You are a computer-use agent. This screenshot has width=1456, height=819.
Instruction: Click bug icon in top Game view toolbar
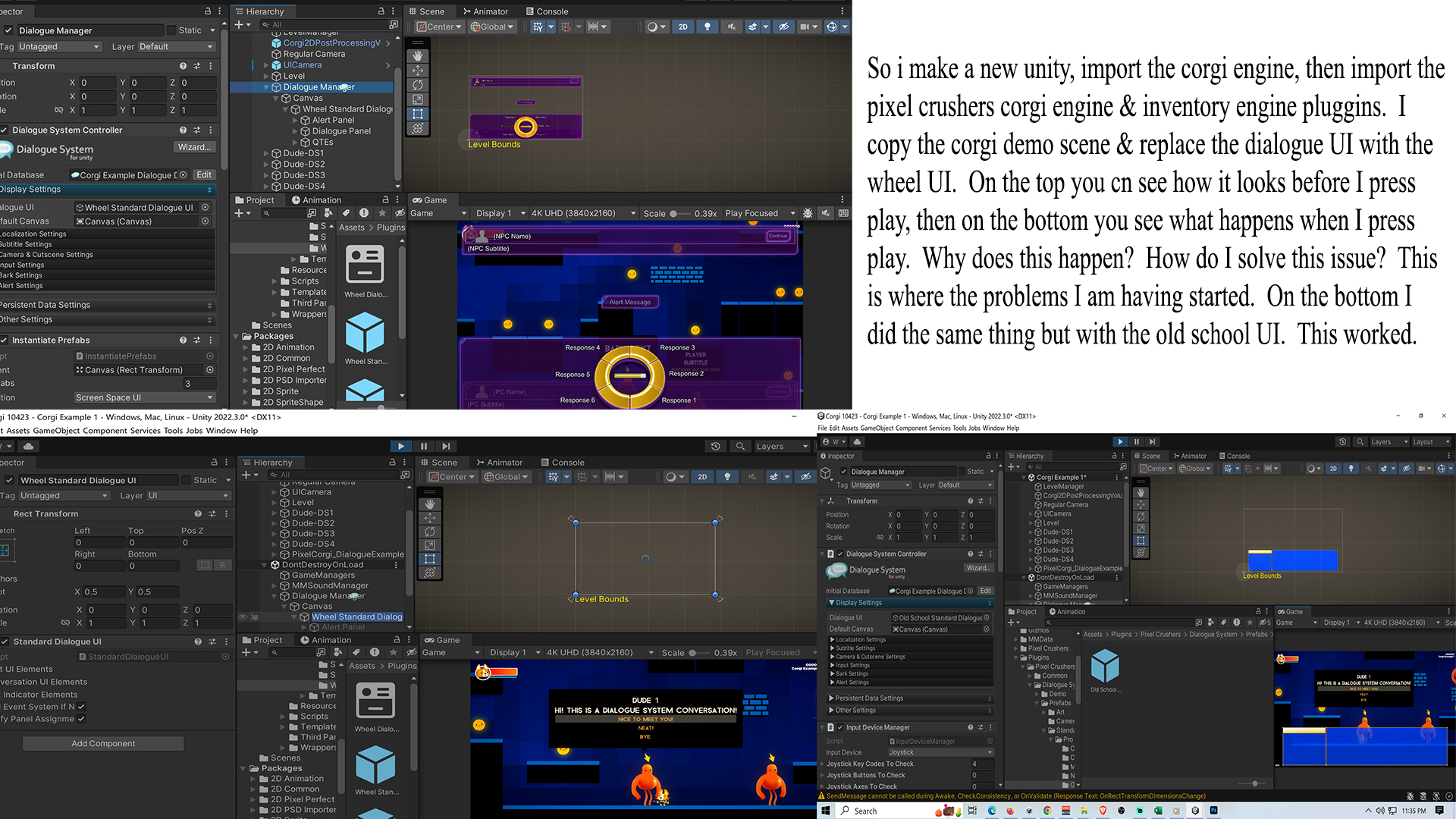tap(808, 214)
